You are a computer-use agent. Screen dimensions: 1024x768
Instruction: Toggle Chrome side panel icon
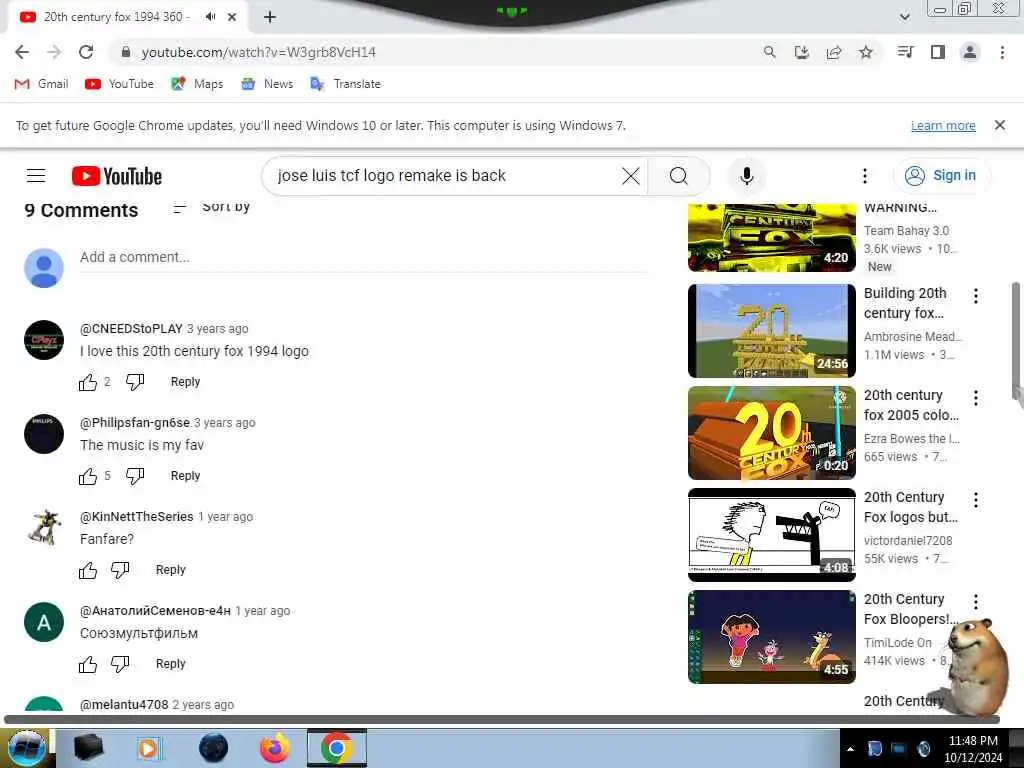938,52
